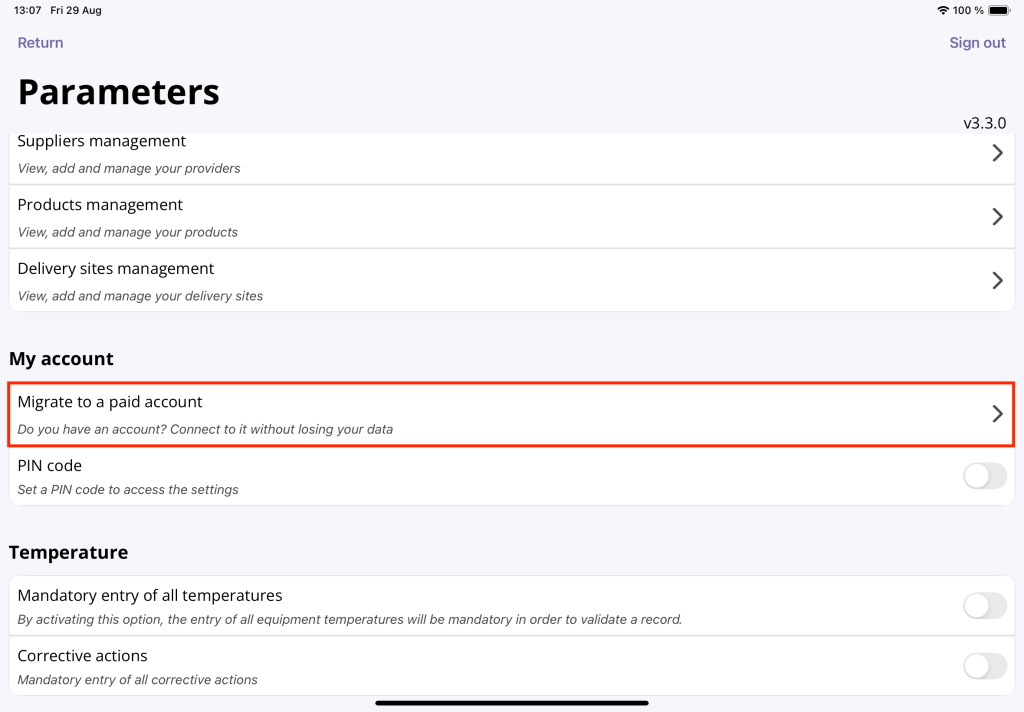The image size is (1024, 712).
Task: Tap the clock time in status bar
Action: click(x=28, y=10)
